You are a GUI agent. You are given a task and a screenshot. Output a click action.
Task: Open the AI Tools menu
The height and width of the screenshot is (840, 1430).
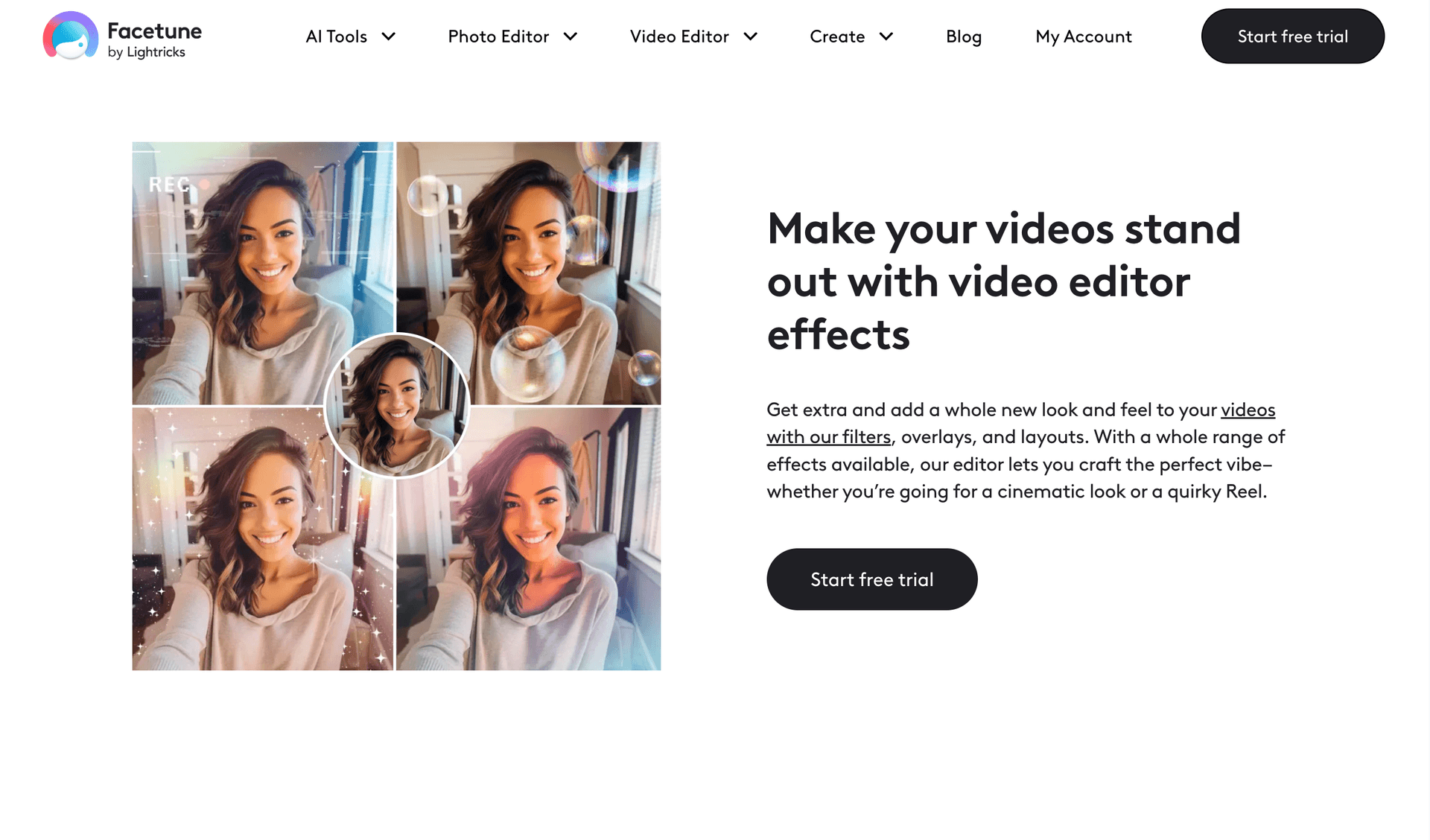point(337,36)
